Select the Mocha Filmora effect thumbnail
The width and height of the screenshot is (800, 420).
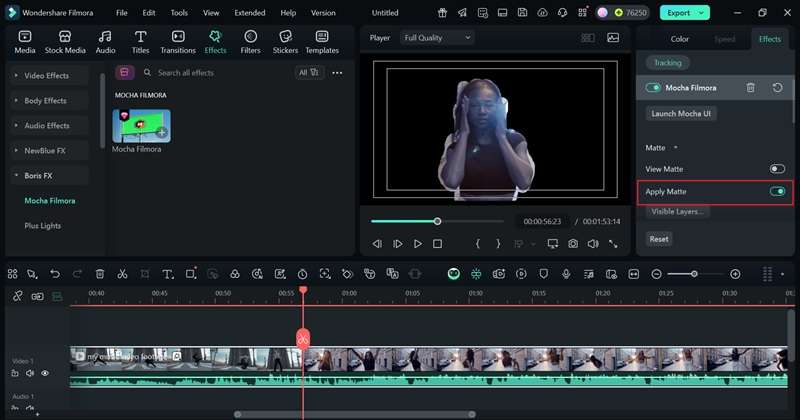pos(141,126)
